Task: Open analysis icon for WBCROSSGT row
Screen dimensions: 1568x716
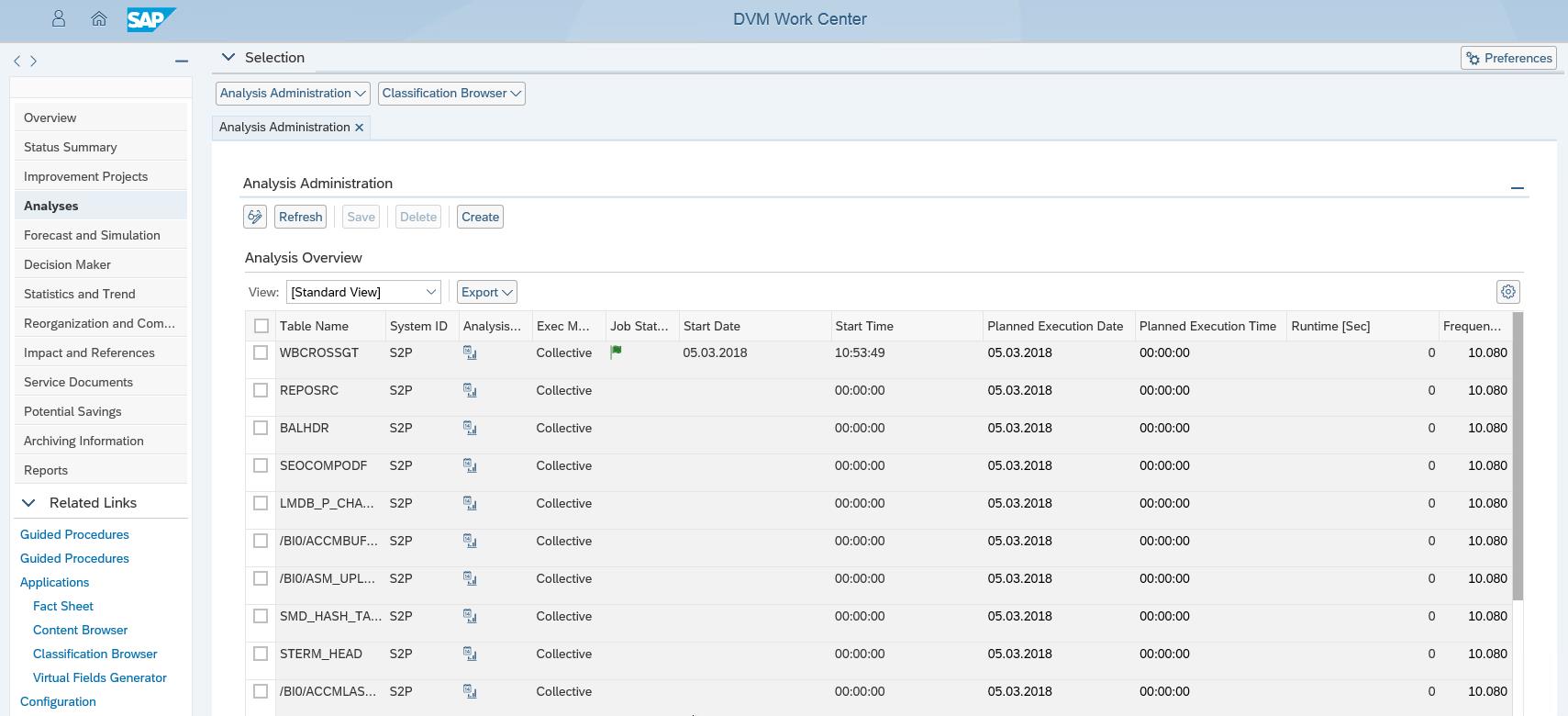Action: pyautogui.click(x=470, y=352)
